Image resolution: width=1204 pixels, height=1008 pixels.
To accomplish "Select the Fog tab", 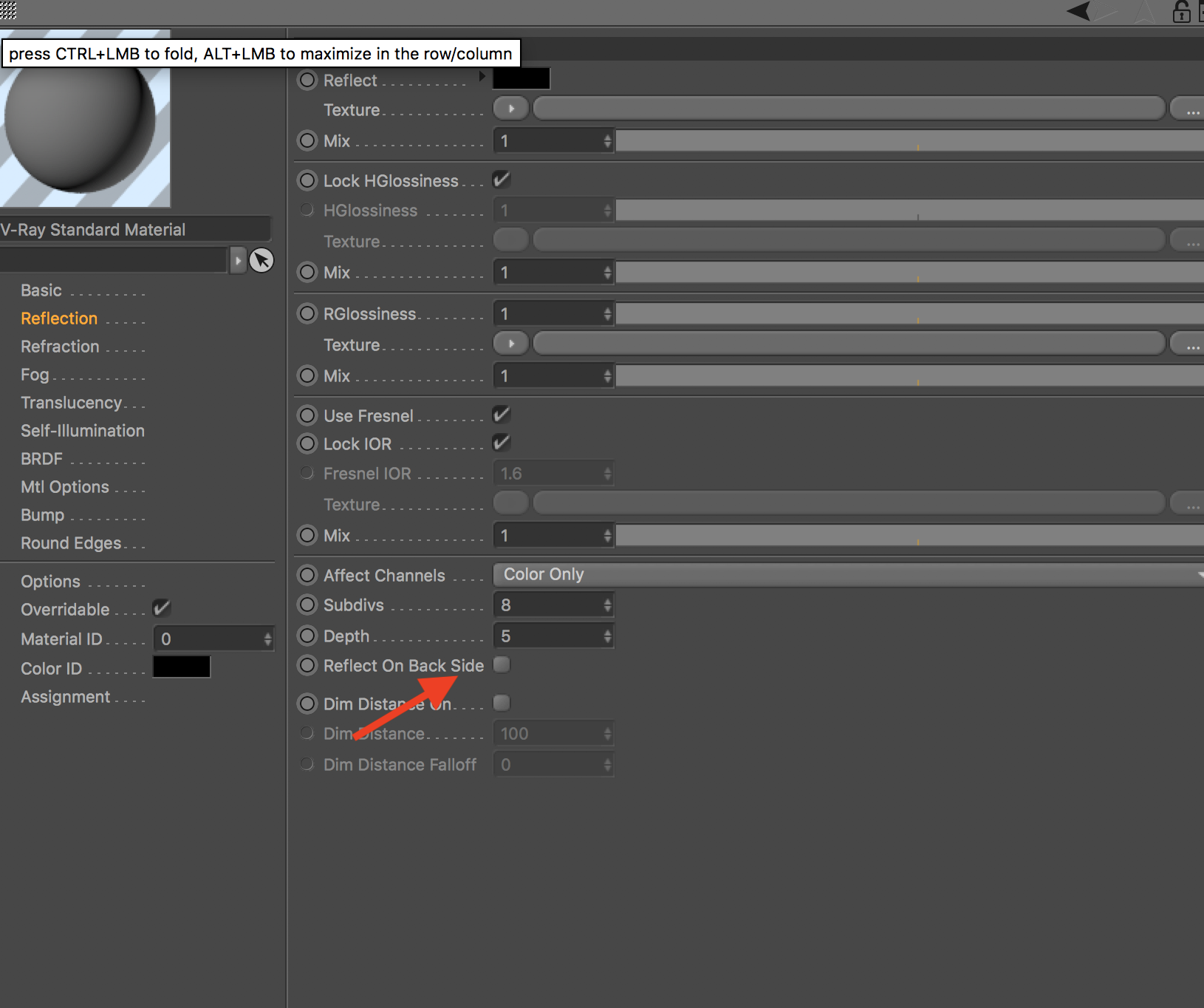I will [35, 375].
